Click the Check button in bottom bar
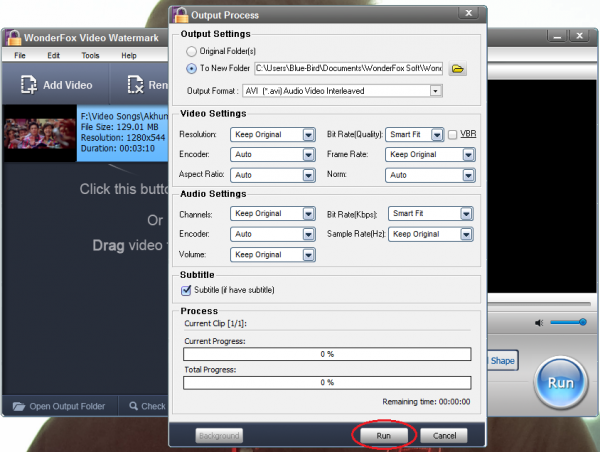This screenshot has height=452, width=600. coord(148,406)
